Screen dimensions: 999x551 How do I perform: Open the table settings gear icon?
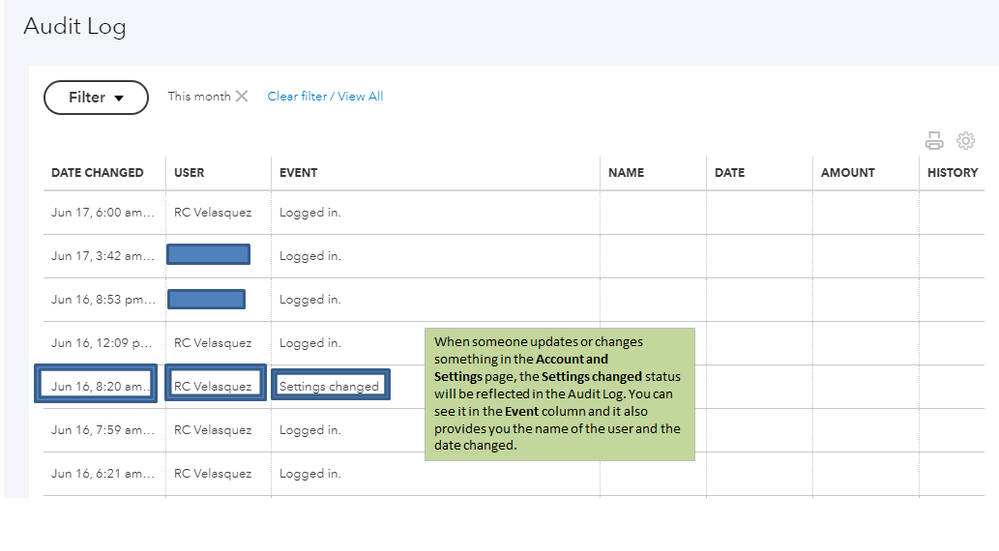point(965,141)
